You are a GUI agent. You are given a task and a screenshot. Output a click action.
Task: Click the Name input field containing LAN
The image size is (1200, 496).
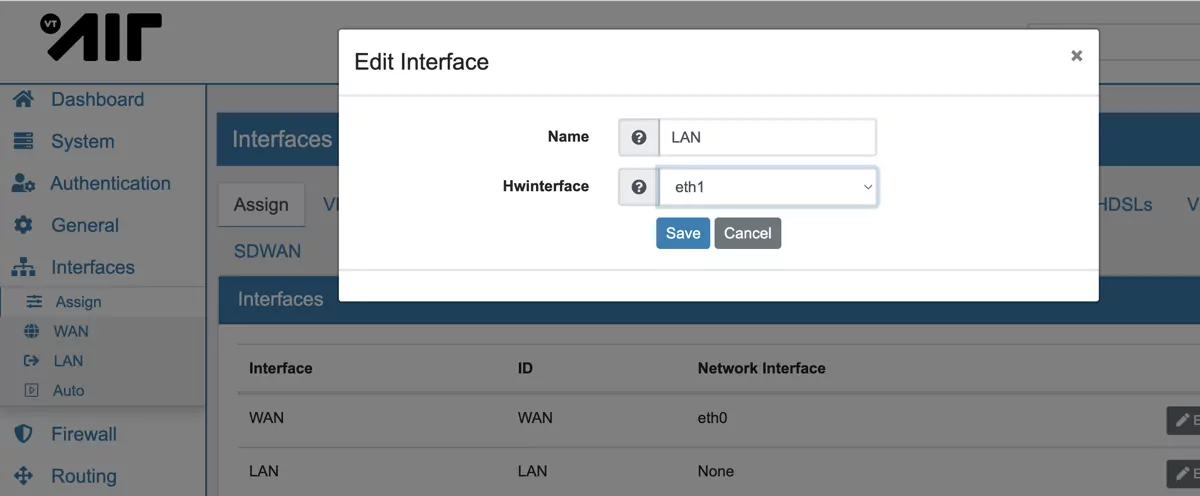pos(768,137)
